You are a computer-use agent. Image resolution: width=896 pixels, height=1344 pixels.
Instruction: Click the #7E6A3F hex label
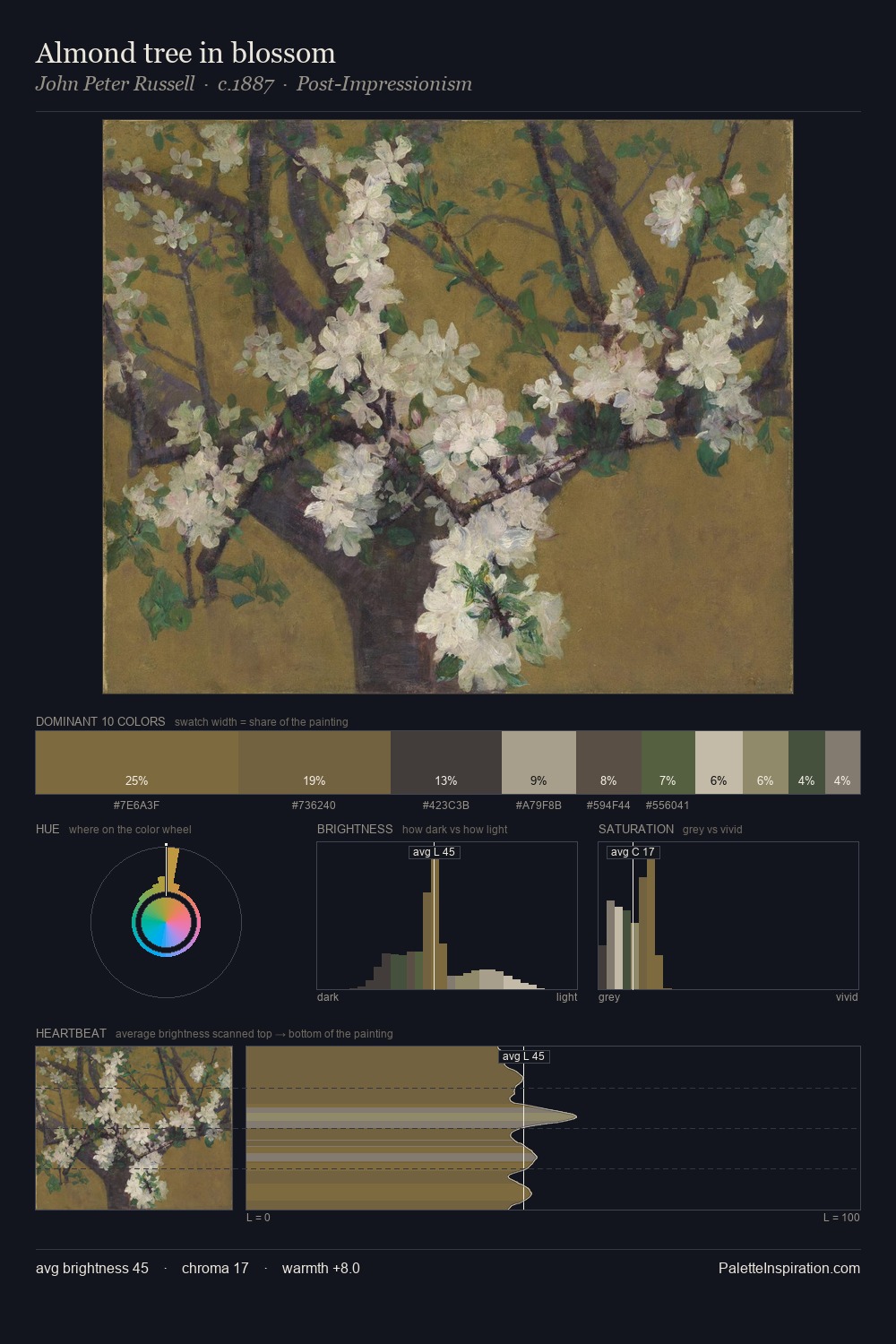(x=137, y=806)
